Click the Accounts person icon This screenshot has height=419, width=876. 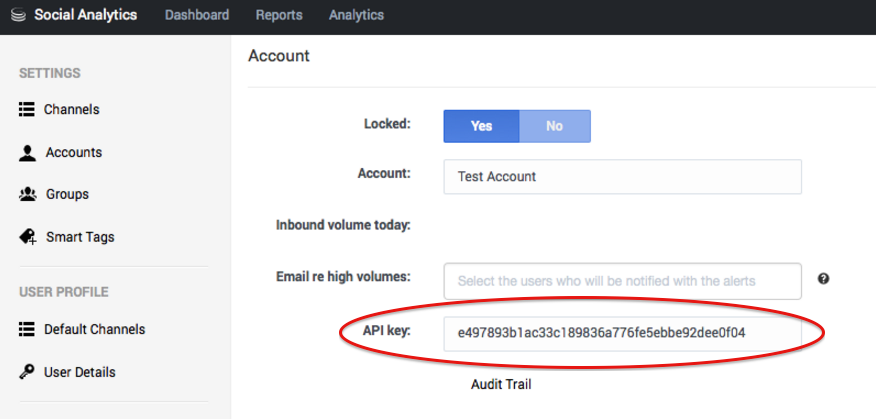[27, 152]
